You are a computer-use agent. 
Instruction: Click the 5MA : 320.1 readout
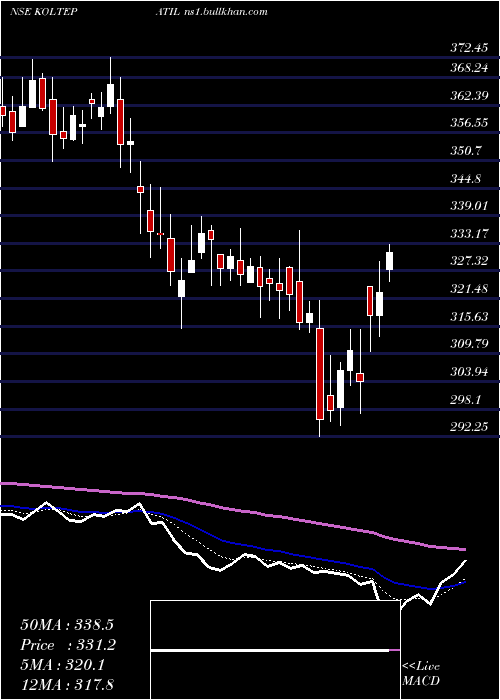pyautogui.click(x=62, y=665)
